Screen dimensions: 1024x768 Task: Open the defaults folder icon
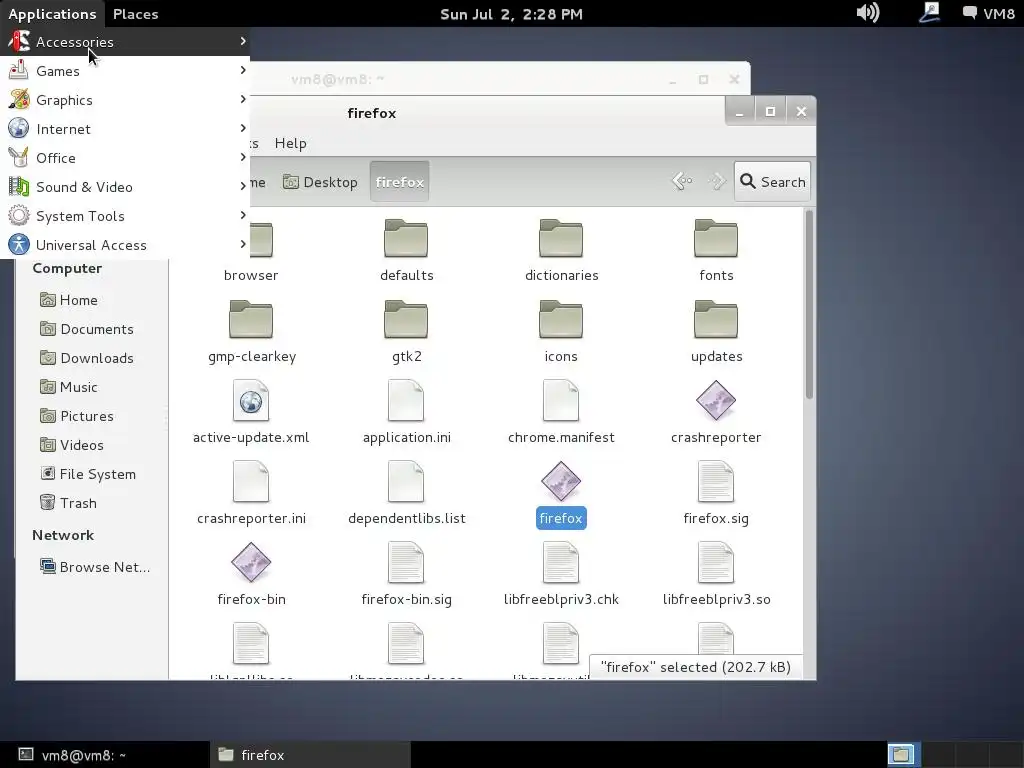[406, 238]
